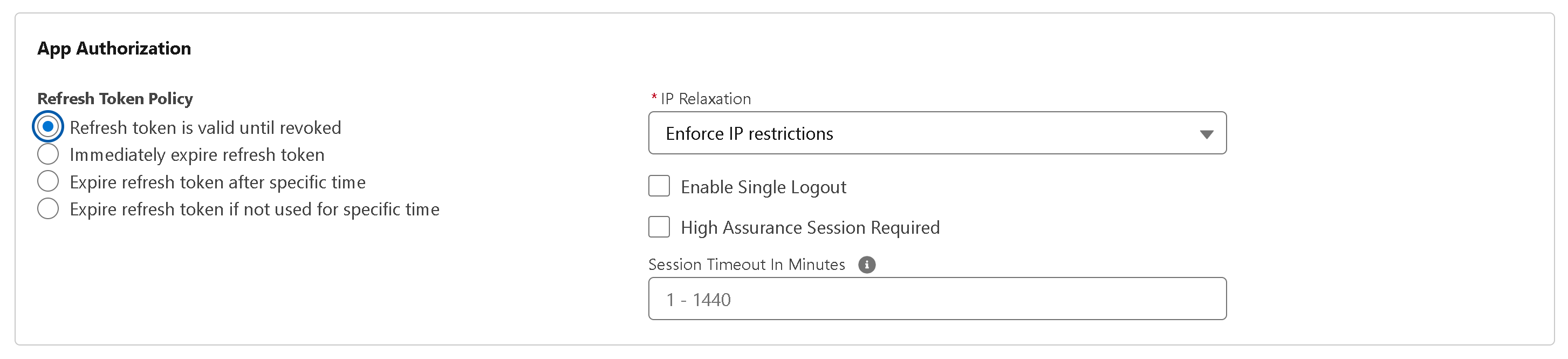
Task: Select 'Refresh token is valid until revoked' radio button
Action: [x=48, y=127]
